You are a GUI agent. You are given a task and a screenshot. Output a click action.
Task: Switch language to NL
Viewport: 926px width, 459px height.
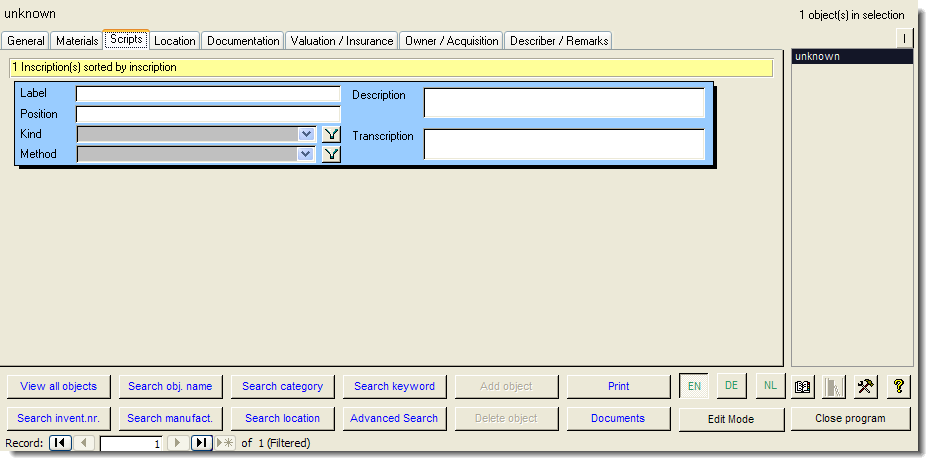click(x=769, y=386)
